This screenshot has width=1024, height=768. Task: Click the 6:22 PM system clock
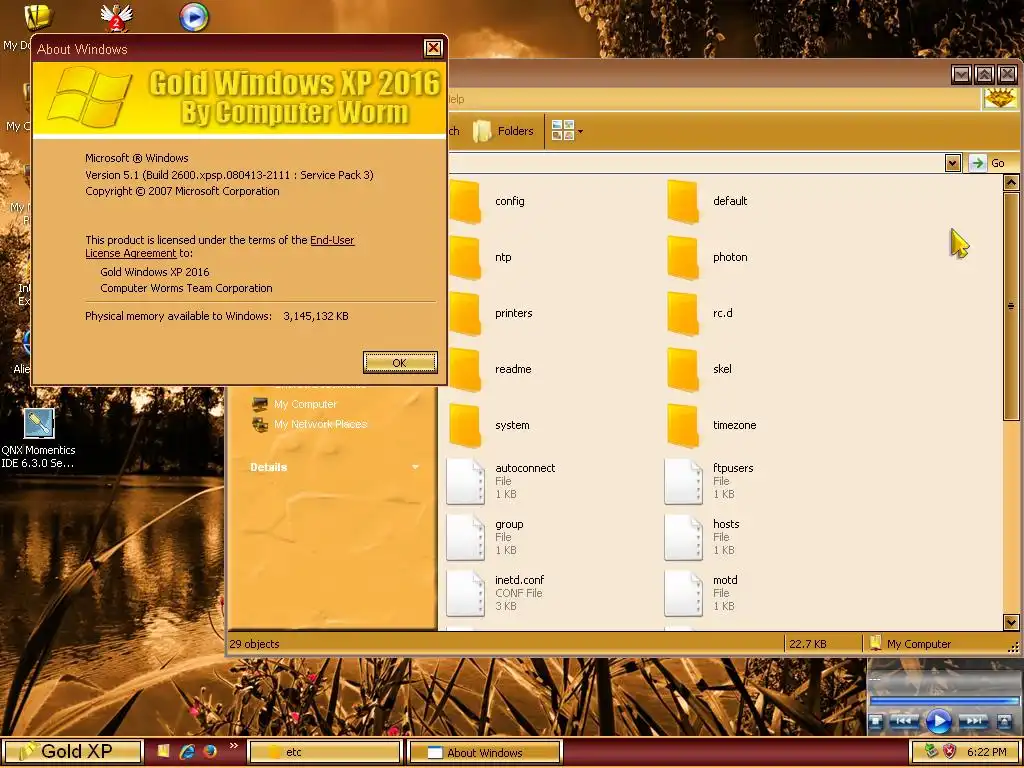[x=987, y=752]
